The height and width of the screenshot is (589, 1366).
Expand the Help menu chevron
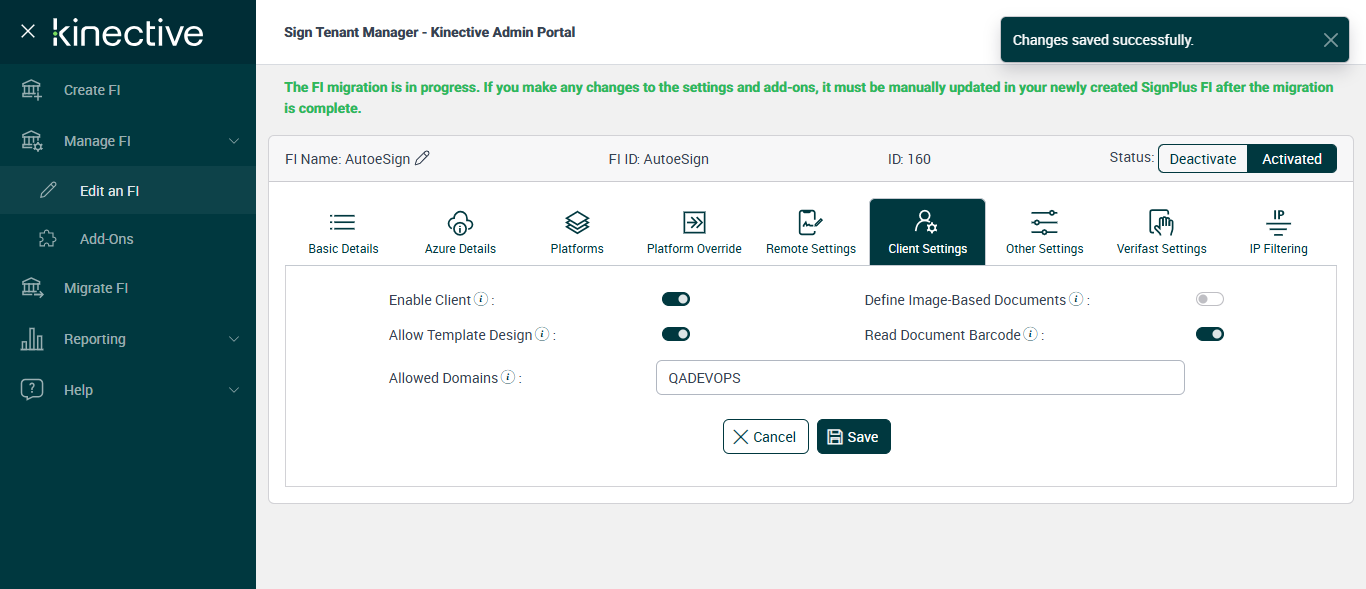[234, 390]
